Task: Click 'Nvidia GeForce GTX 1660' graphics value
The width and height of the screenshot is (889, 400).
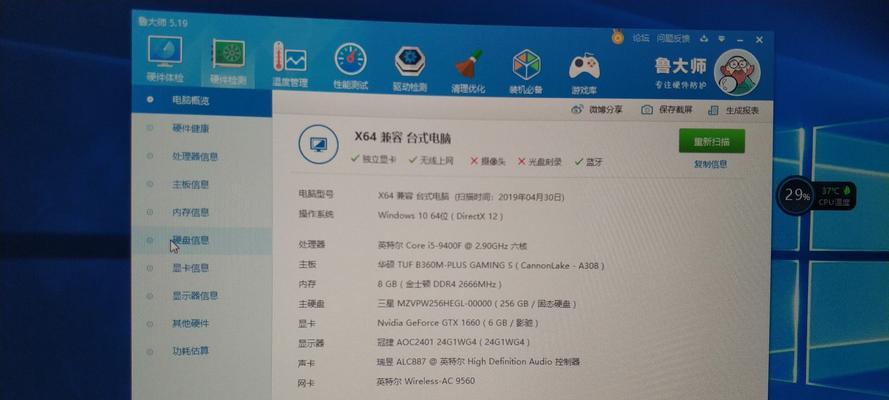Action: pos(428,323)
